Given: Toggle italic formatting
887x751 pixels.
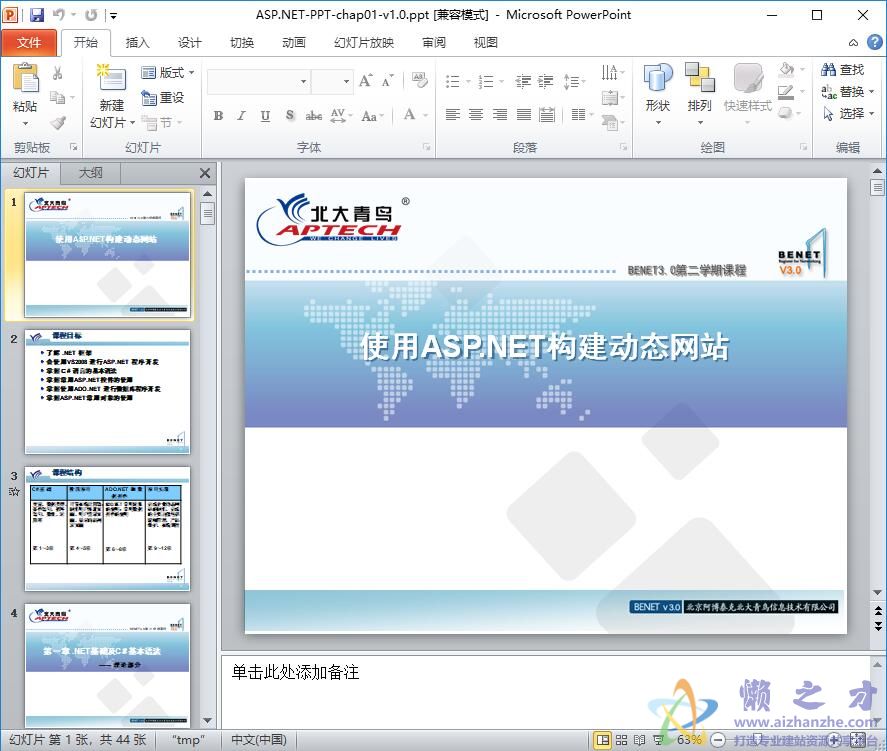Looking at the screenshot, I should pos(241,116).
